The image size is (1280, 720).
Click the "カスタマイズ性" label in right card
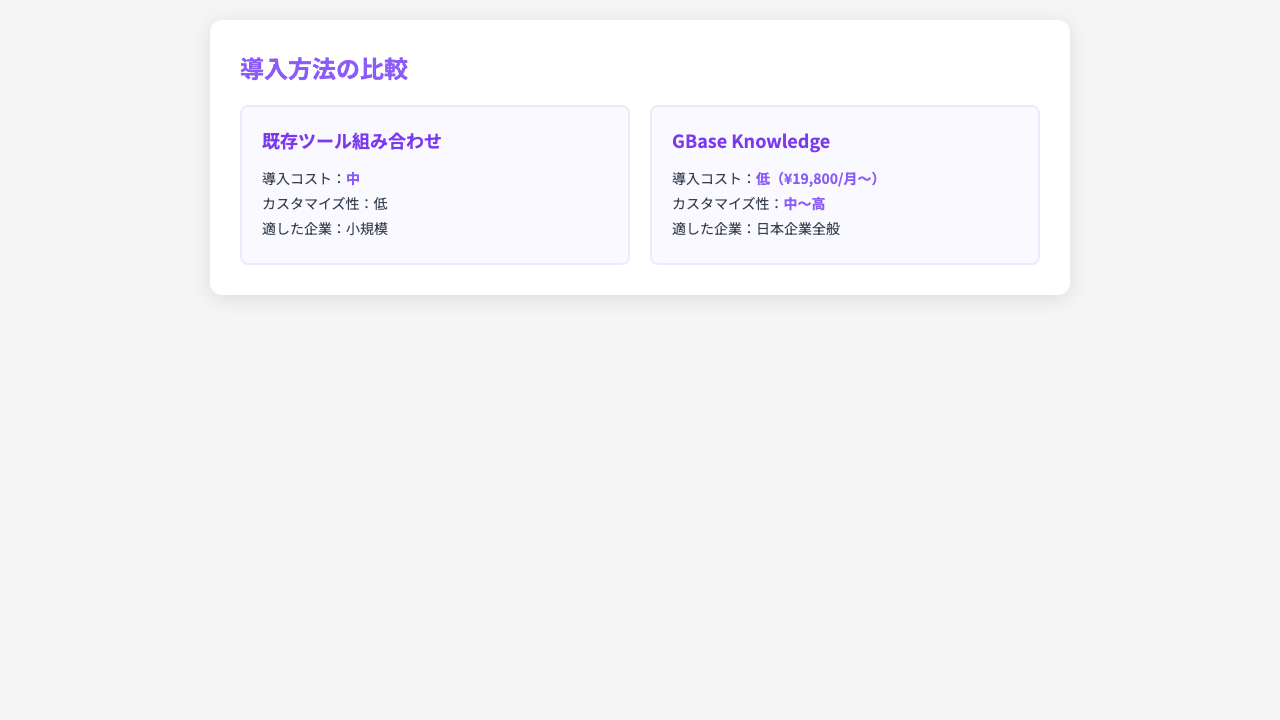point(722,203)
